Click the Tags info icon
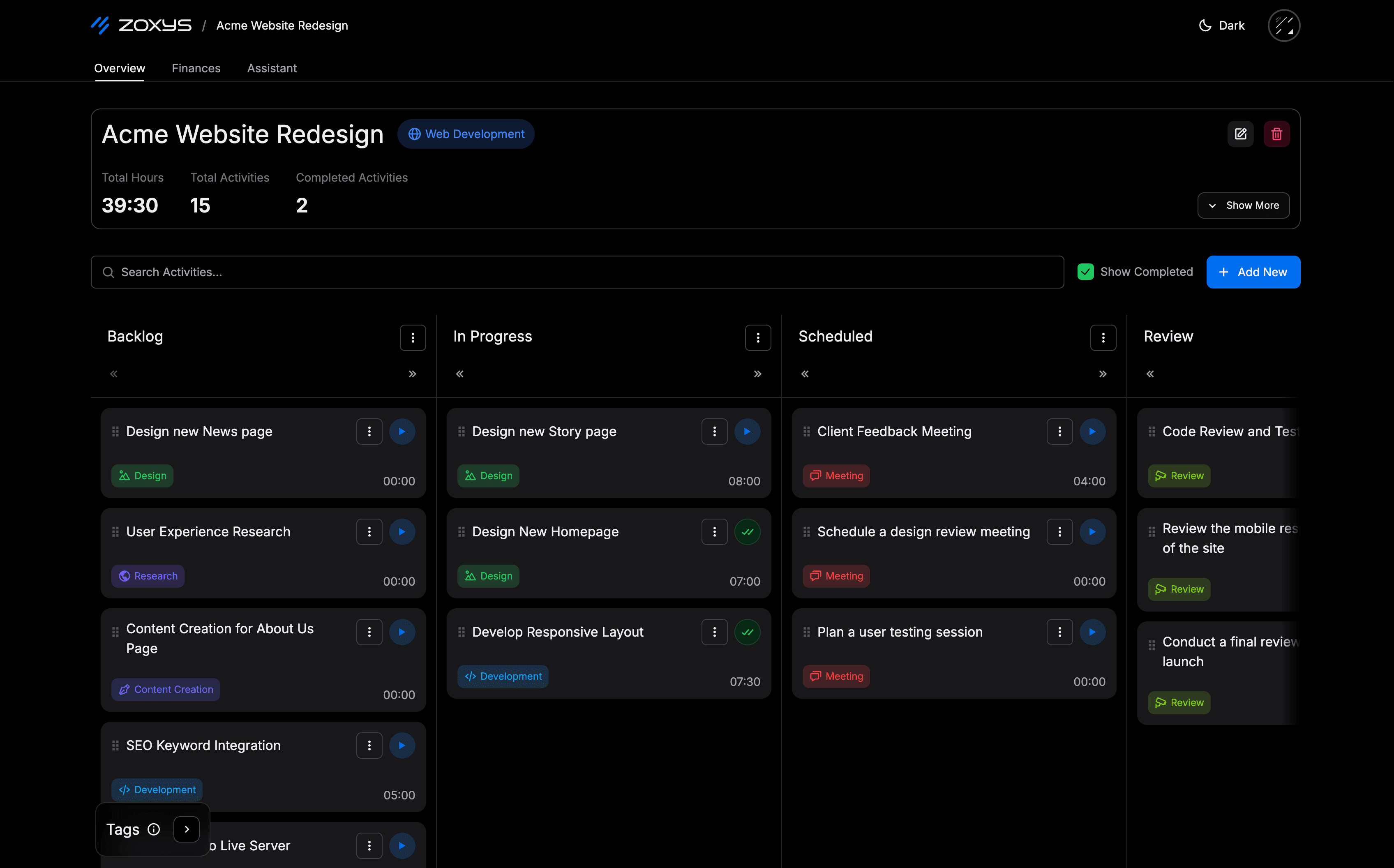 click(153, 829)
